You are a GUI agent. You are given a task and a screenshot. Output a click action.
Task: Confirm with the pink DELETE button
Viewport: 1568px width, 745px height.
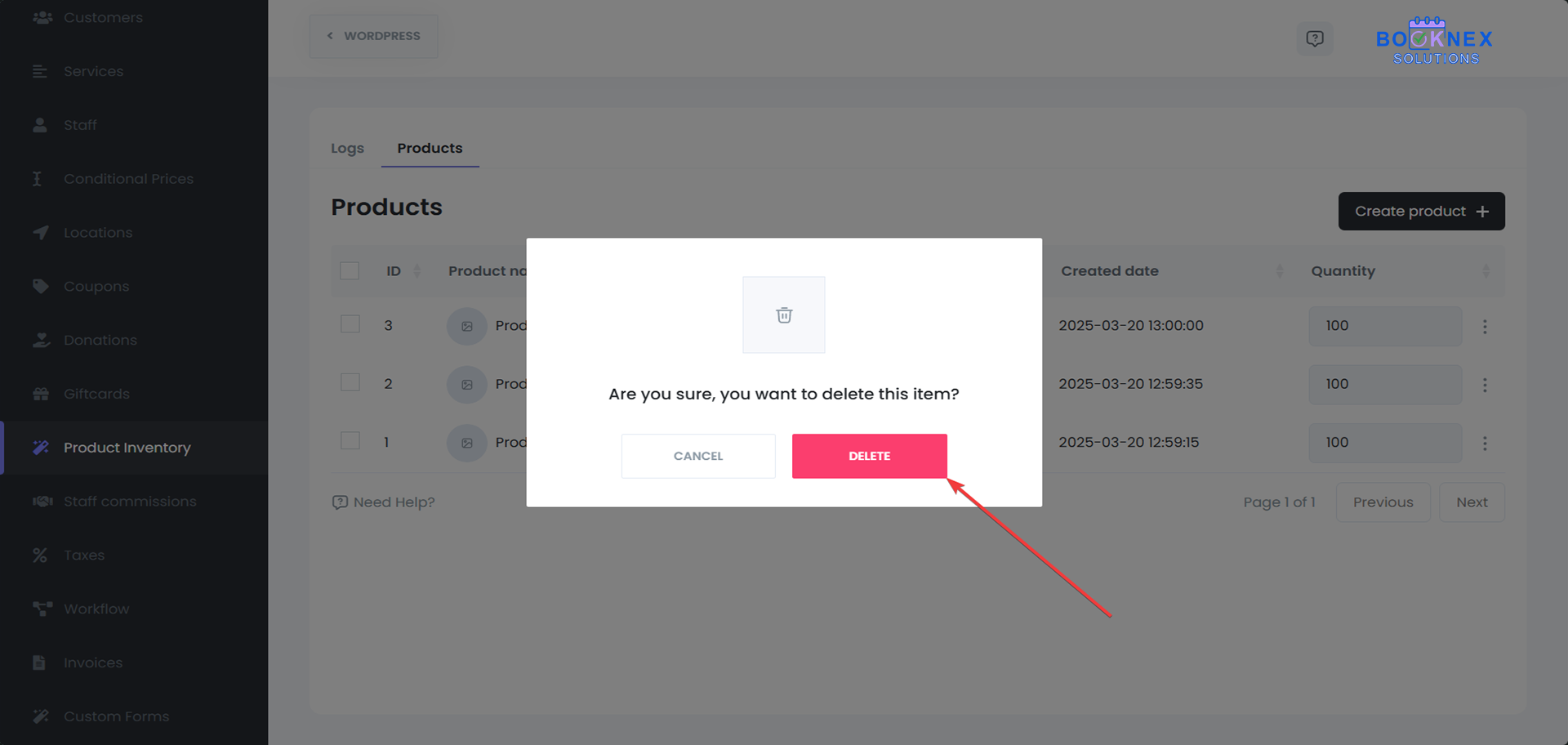(869, 456)
